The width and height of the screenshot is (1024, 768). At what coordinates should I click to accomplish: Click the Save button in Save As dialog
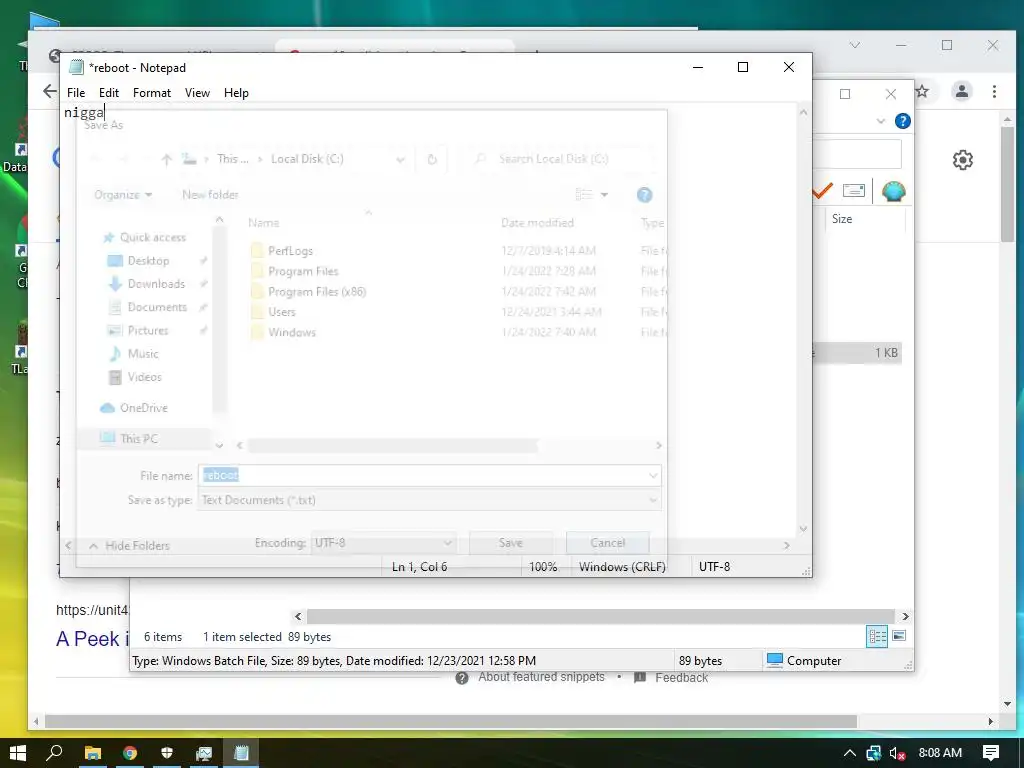[511, 543]
